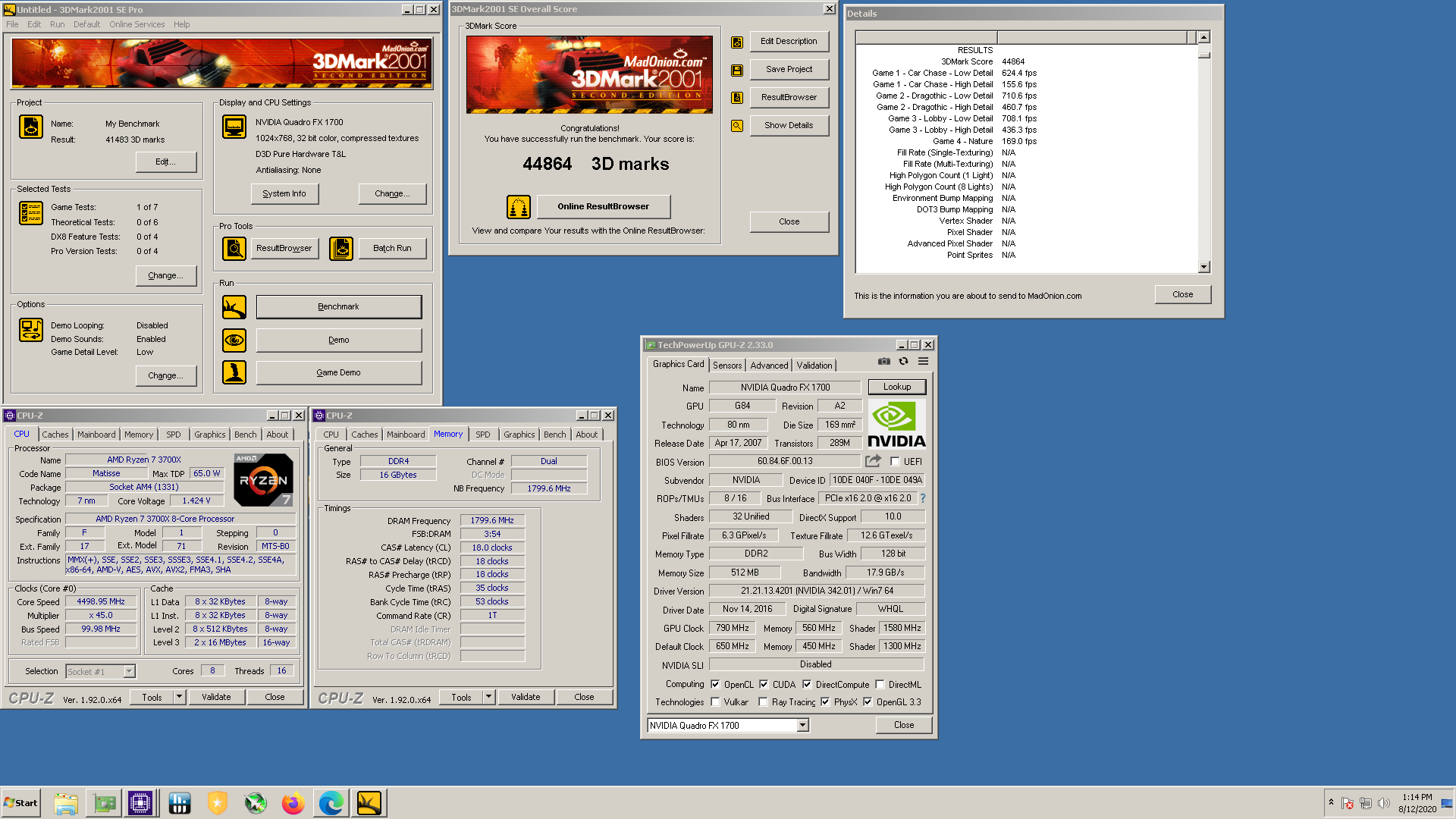Click the Show Details magnifier icon
1456x819 pixels.
(737, 126)
